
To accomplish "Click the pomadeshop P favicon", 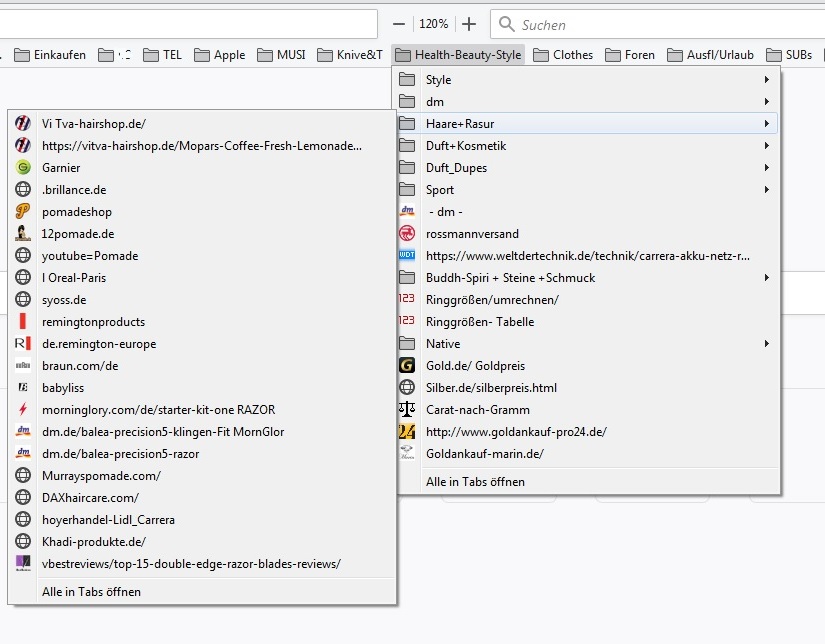I will pos(23,212).
